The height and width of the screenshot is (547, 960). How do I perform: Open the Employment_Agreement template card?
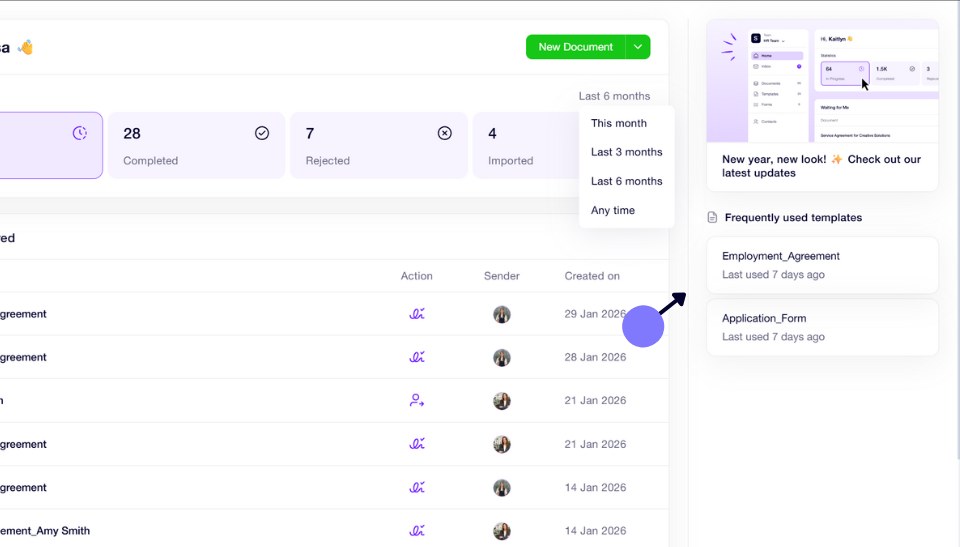(x=822, y=265)
